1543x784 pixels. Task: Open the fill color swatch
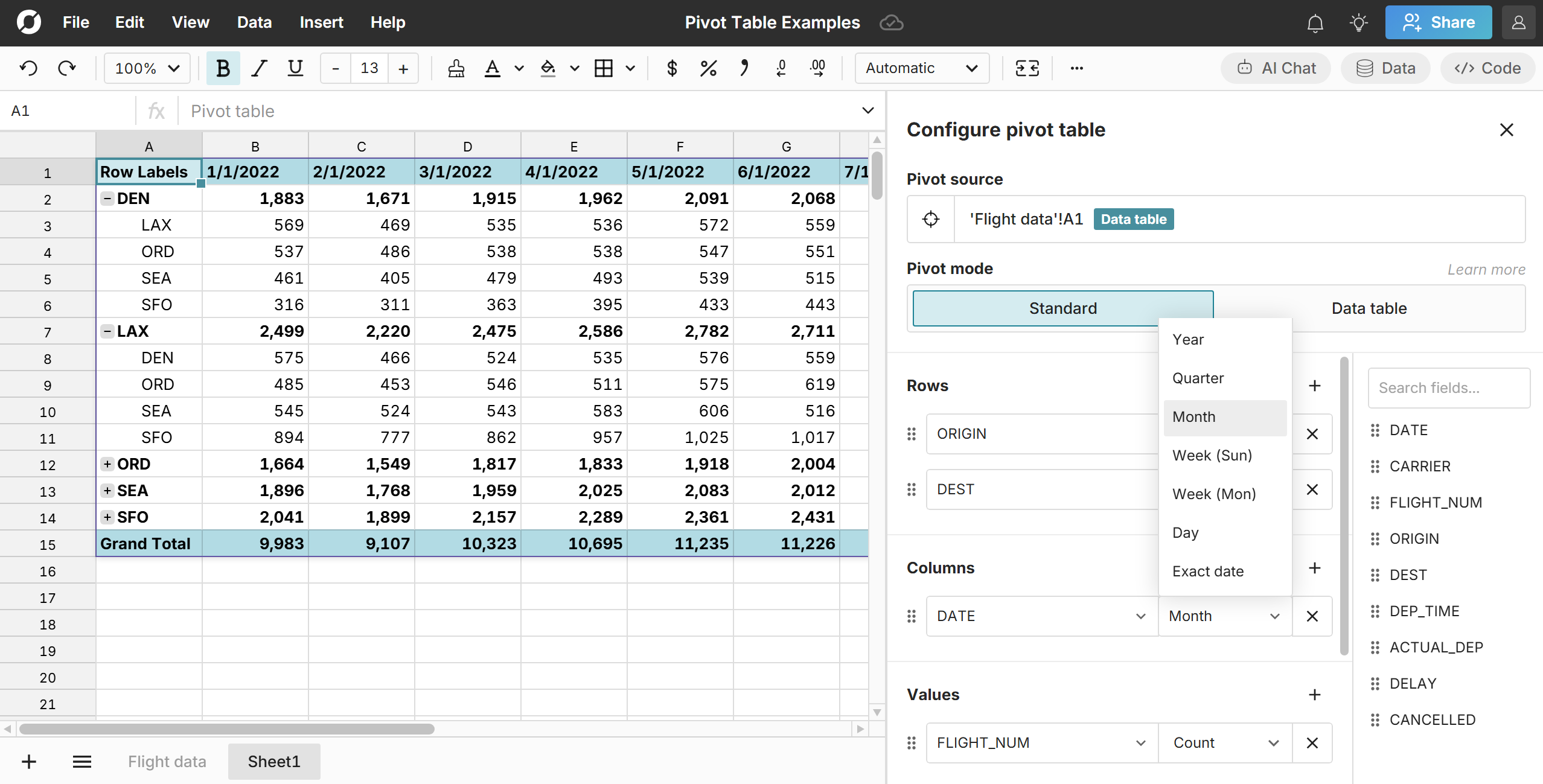pos(548,68)
